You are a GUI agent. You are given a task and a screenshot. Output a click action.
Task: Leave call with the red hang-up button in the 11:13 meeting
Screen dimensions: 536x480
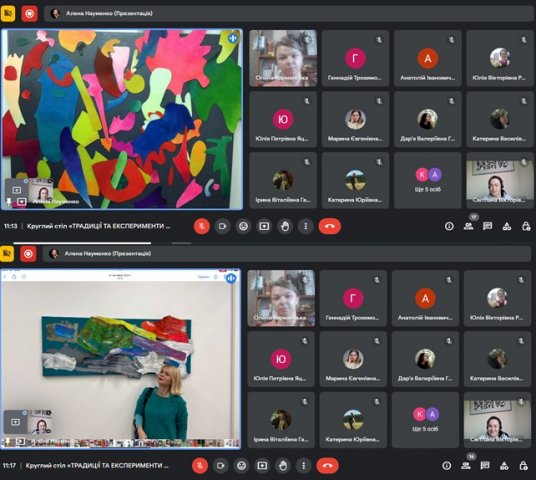pyautogui.click(x=330, y=226)
